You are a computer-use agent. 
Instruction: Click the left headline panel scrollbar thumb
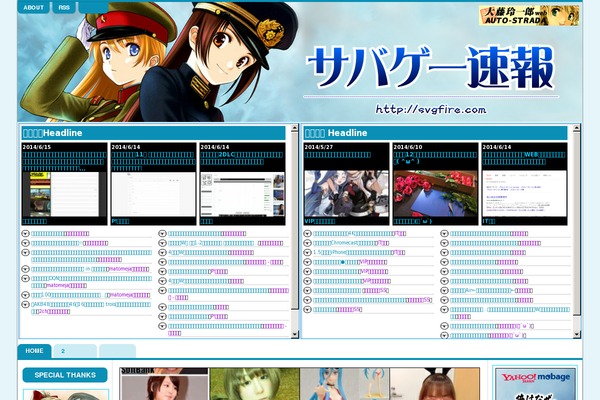point(294,220)
